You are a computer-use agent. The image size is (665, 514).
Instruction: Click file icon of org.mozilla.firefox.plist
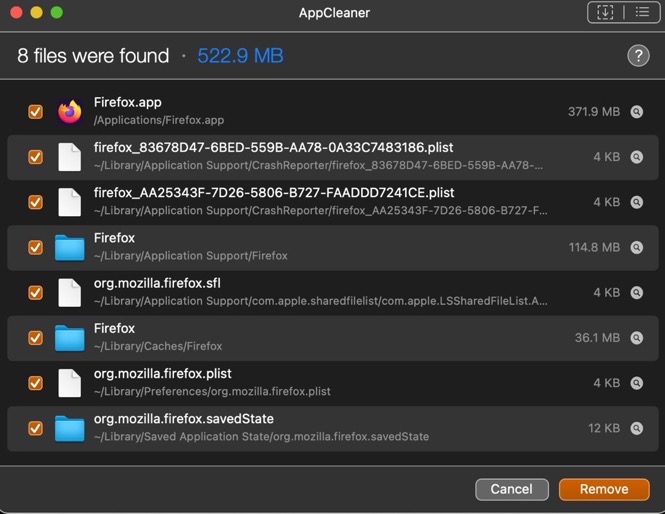70,383
